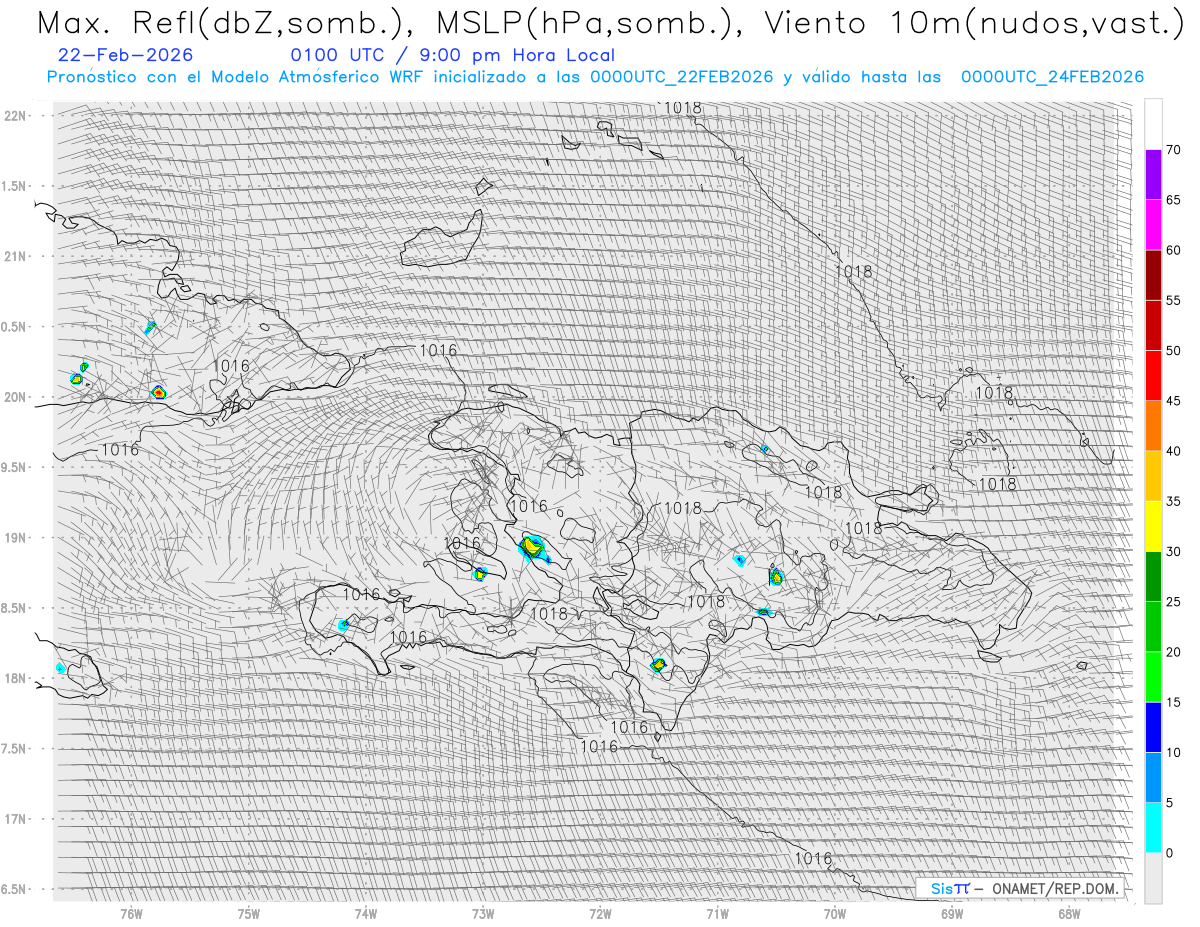1200x927 pixels.
Task: Click the colorbar value label '35'
Action: pyautogui.click(x=1173, y=501)
